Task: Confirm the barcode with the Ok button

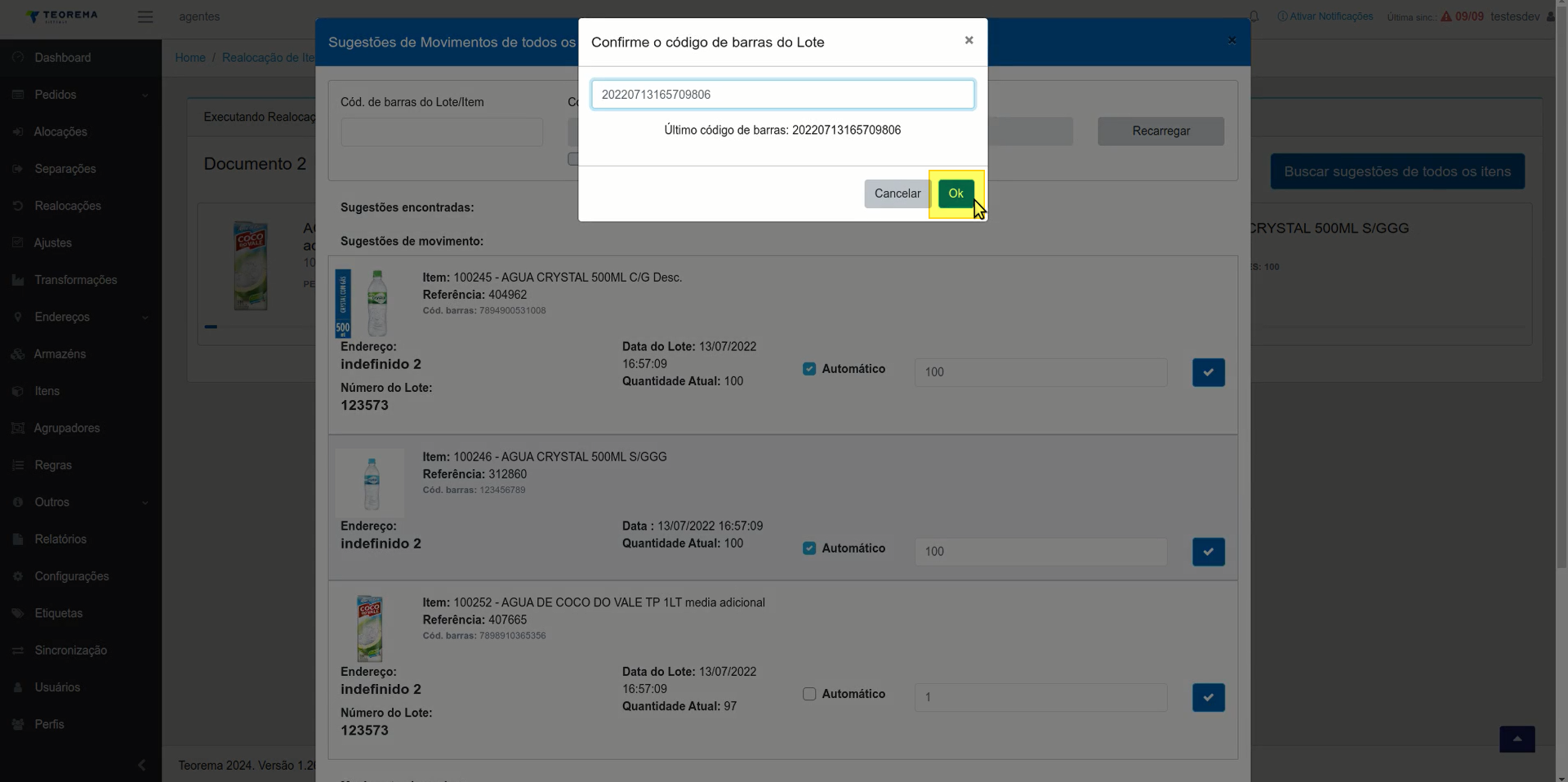Action: [x=955, y=193]
